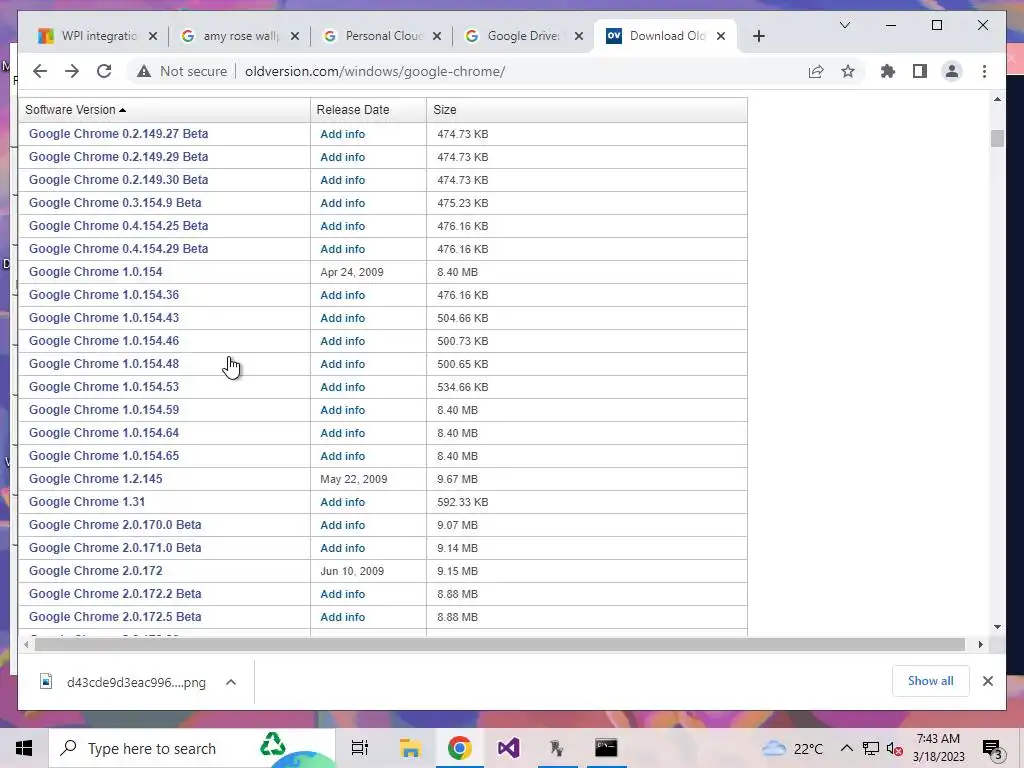Open the Extensions puzzle icon
The width and height of the screenshot is (1024, 768).
[888, 71]
